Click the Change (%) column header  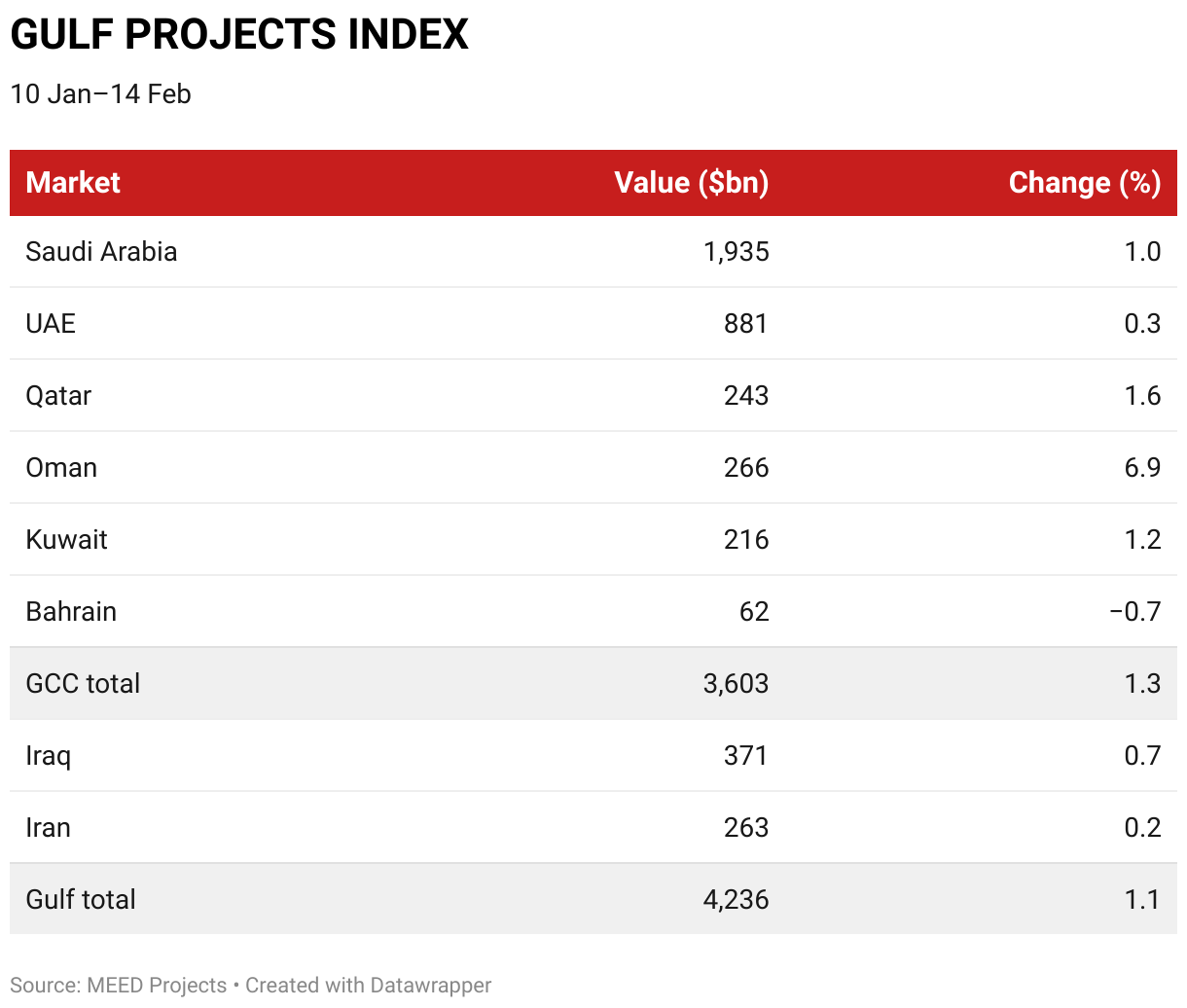coord(1085,183)
